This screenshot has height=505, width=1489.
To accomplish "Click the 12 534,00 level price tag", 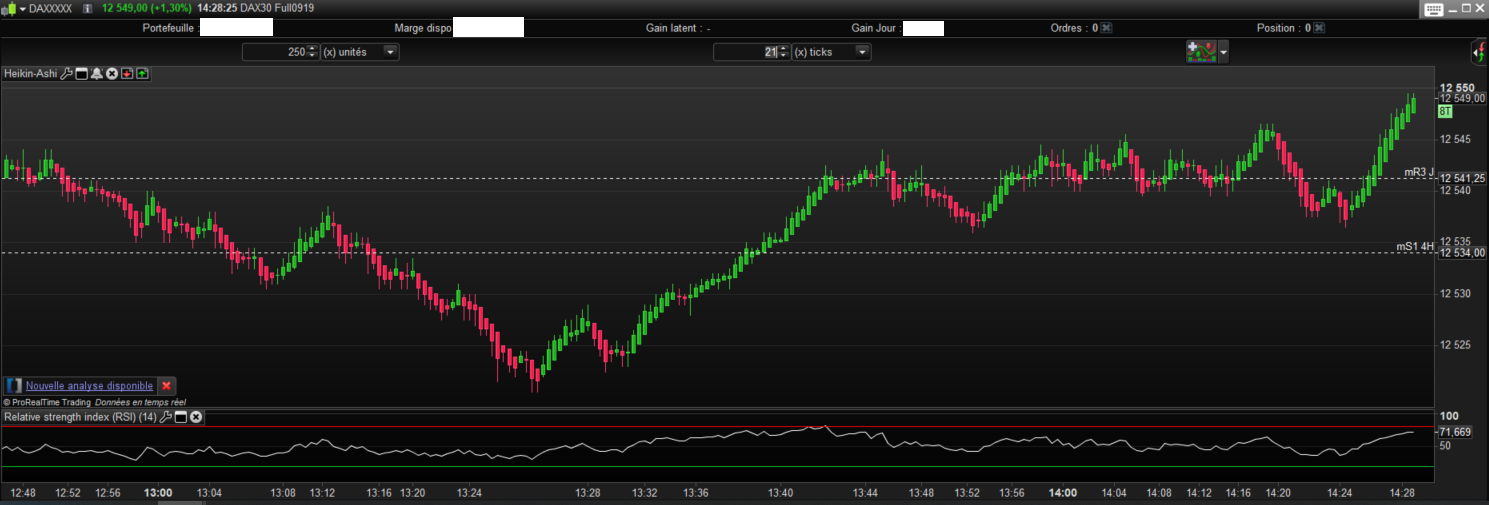I will click(x=1460, y=252).
